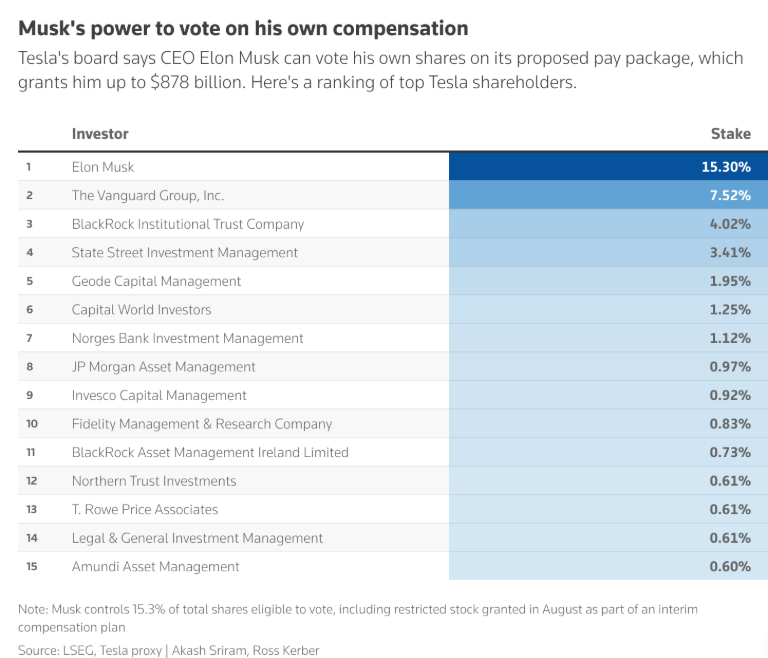Click the 0.92% Invesco stake cell
Image resolution: width=768 pixels, height=658 pixels.
(x=730, y=395)
